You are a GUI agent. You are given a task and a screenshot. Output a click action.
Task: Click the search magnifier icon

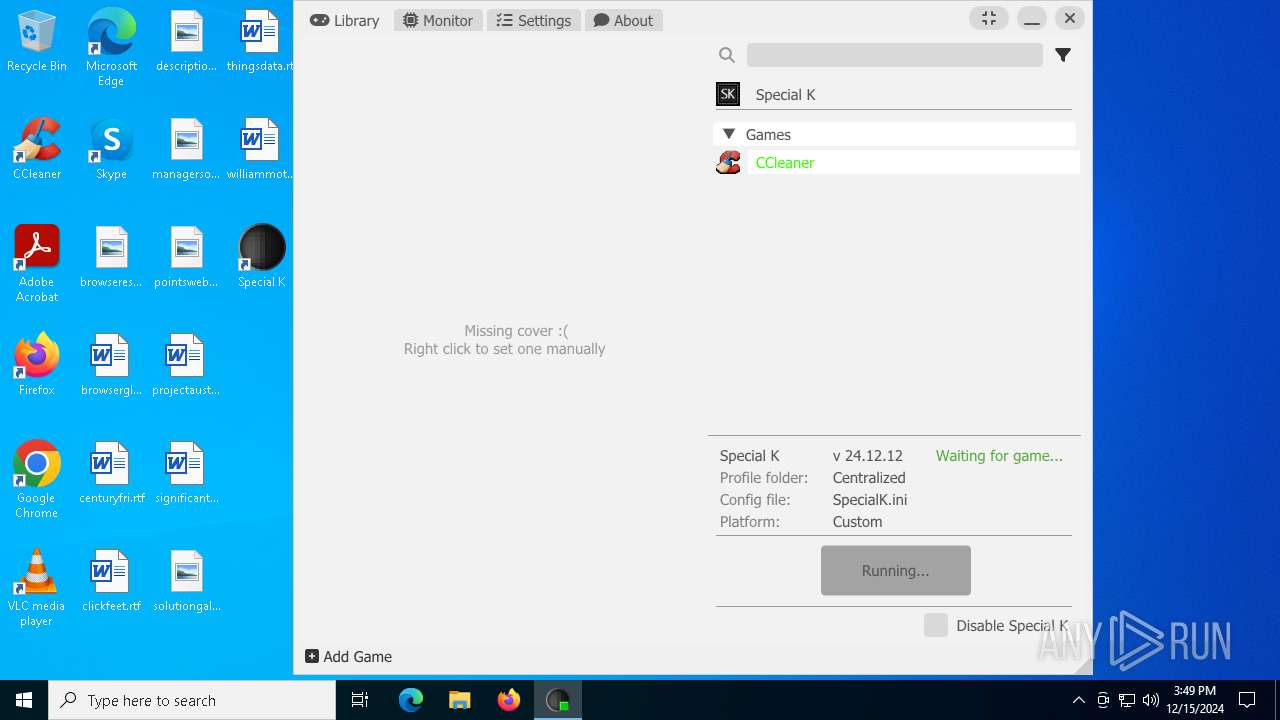[727, 55]
